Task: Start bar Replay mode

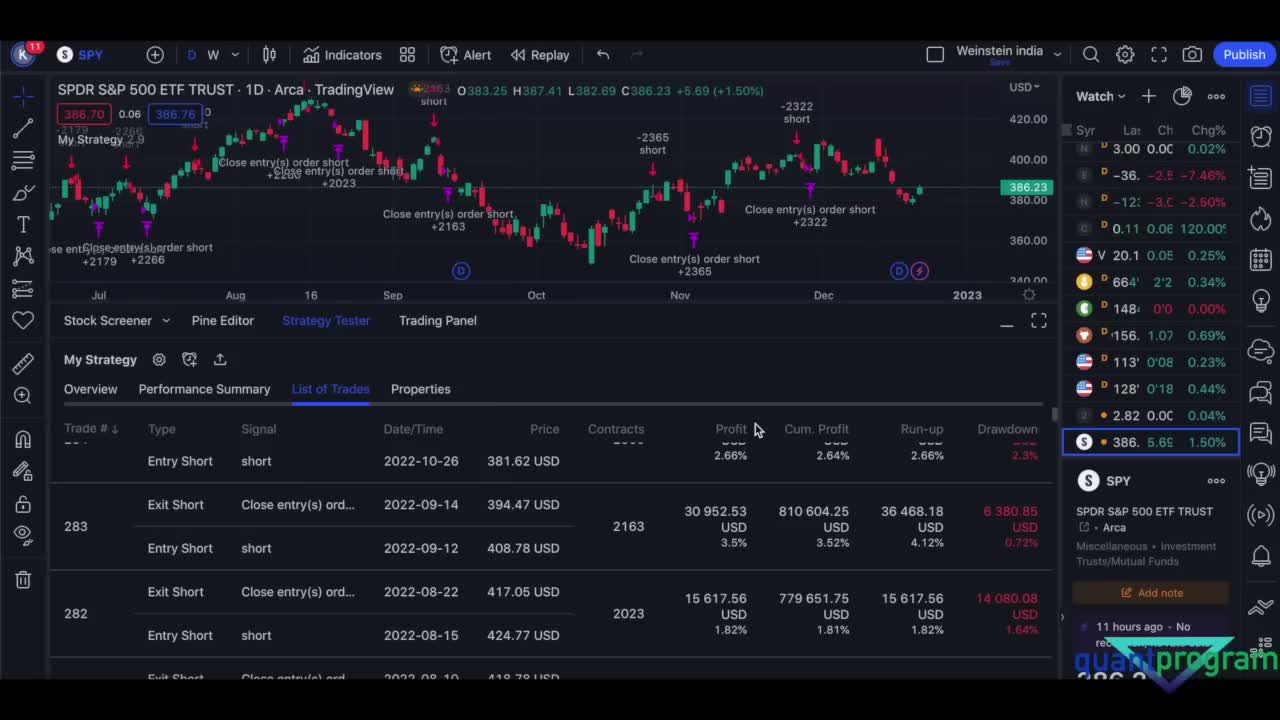Action: (540, 55)
